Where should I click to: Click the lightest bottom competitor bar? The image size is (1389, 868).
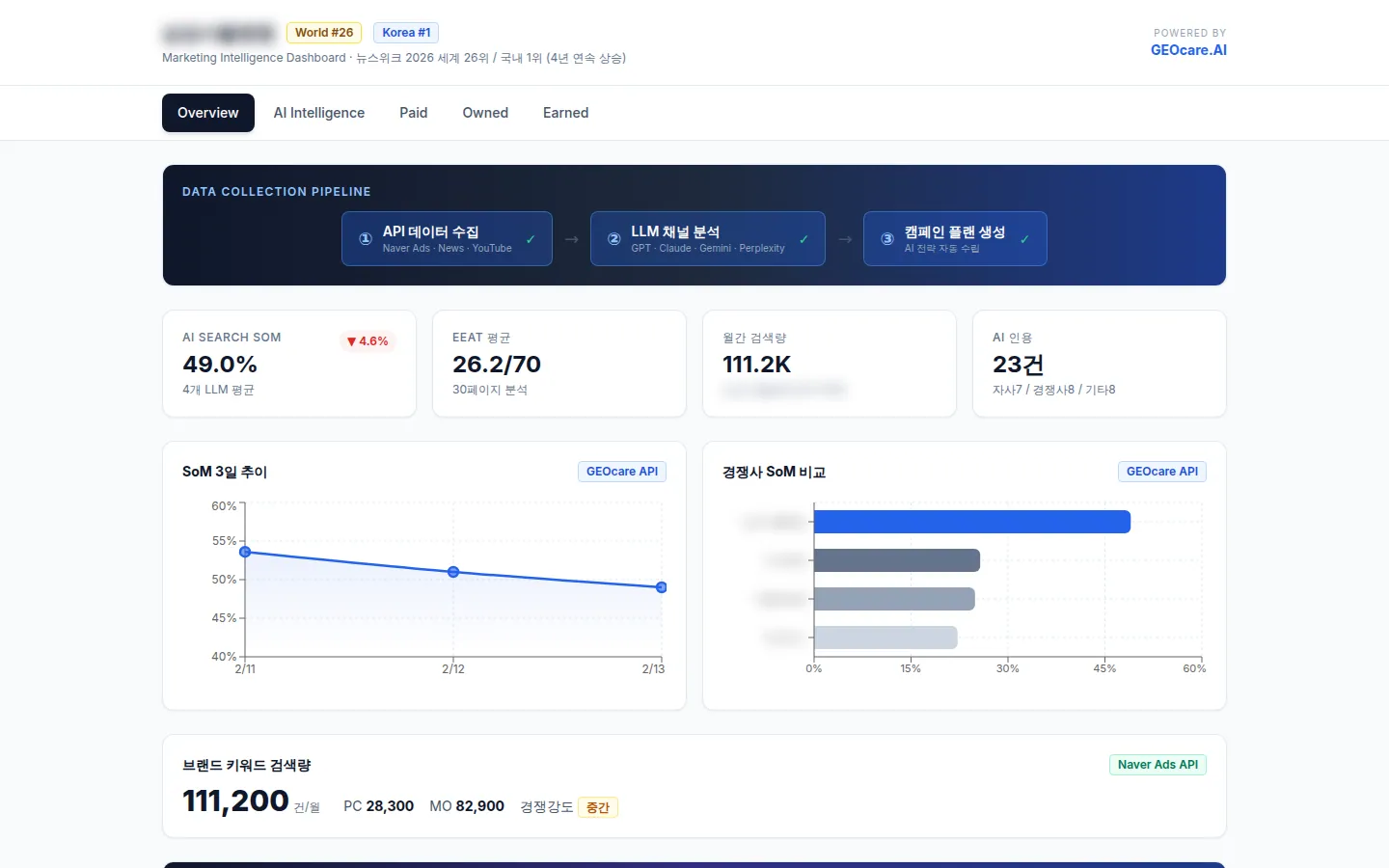coord(885,637)
